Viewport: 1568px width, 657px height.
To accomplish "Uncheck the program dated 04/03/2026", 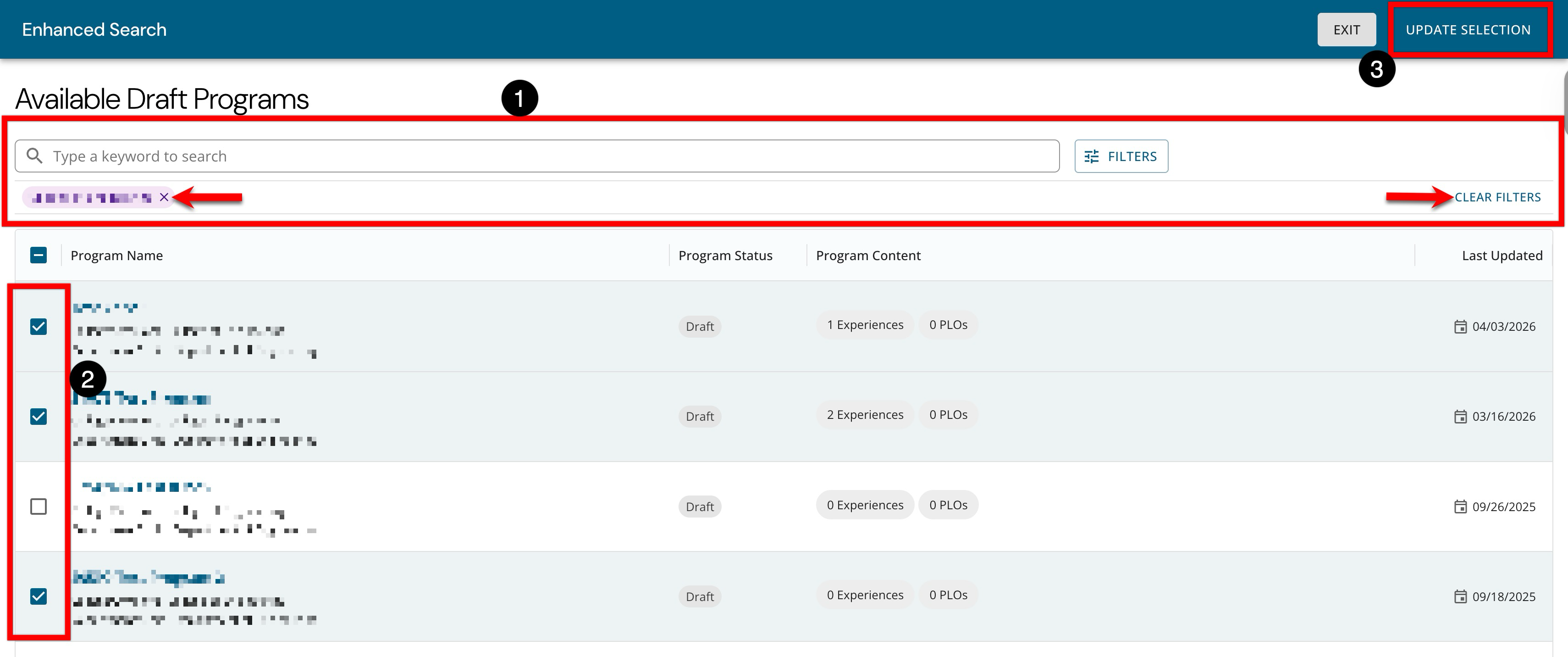I will tap(39, 326).
